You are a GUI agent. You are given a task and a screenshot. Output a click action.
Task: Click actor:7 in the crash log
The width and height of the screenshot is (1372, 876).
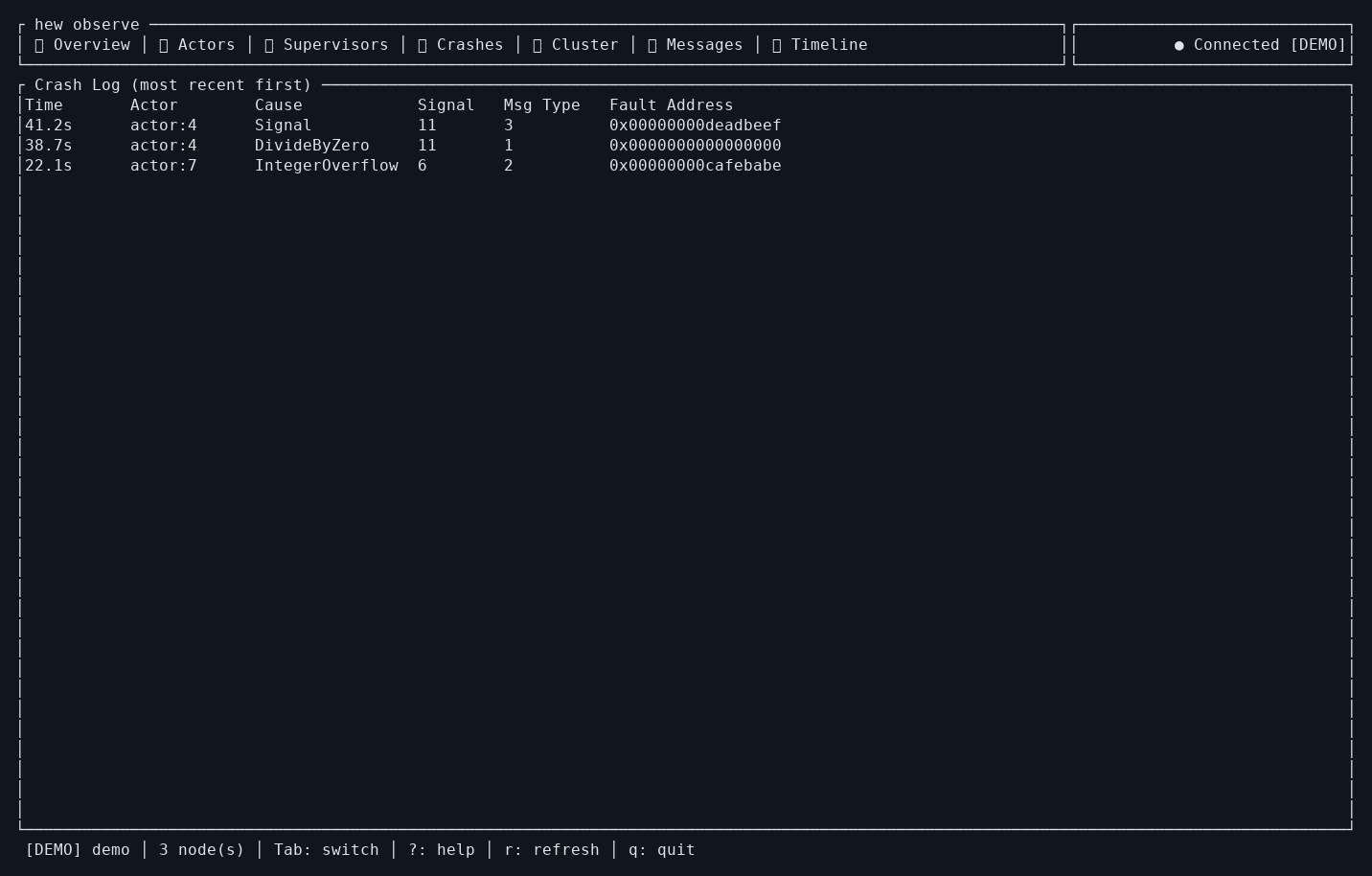point(164,166)
